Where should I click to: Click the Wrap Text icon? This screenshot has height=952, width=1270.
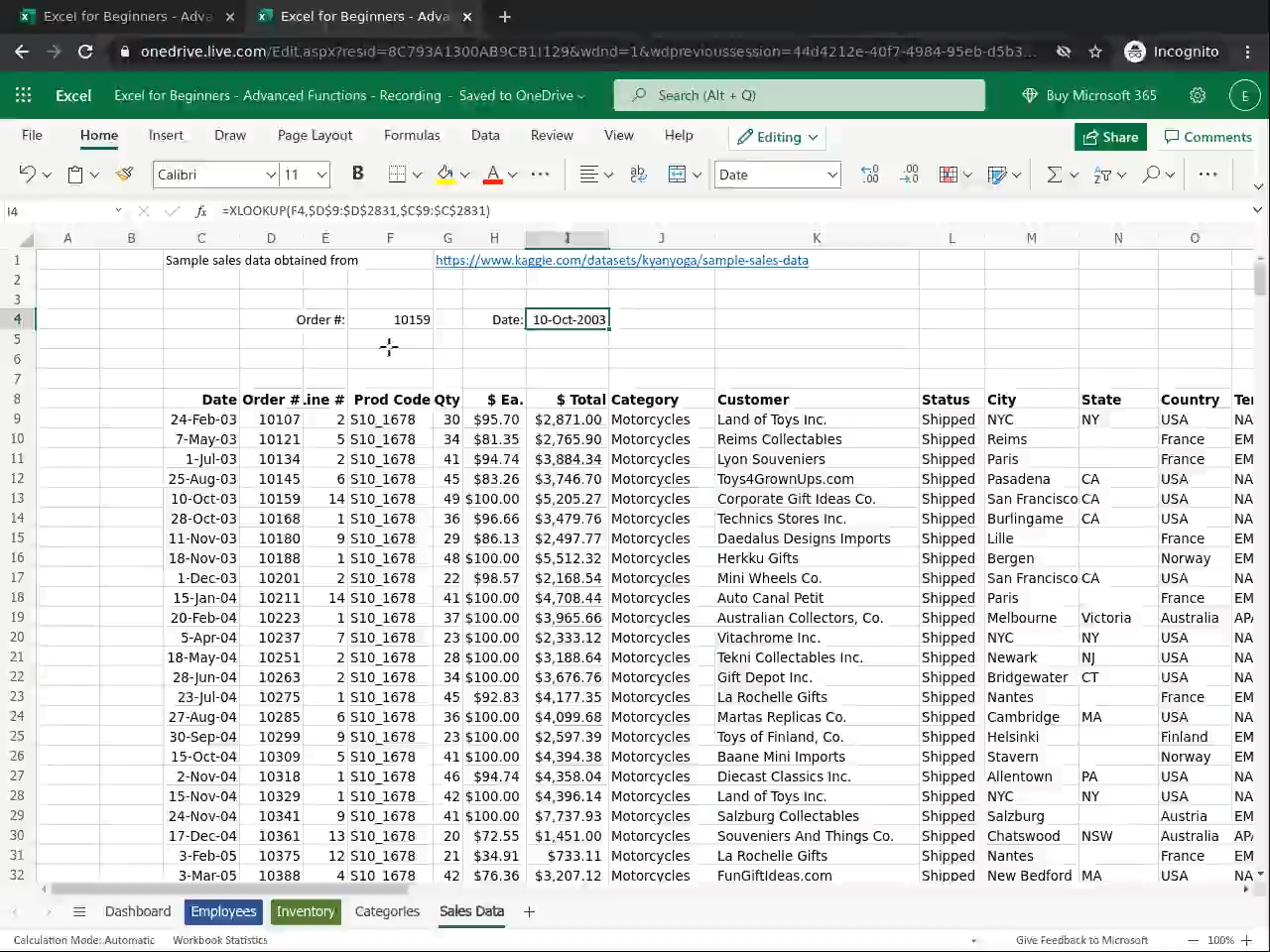pyautogui.click(x=638, y=175)
